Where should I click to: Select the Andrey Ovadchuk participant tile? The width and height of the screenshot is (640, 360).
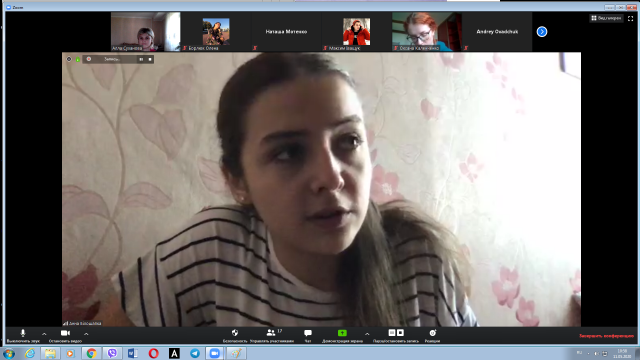pyautogui.click(x=497, y=31)
